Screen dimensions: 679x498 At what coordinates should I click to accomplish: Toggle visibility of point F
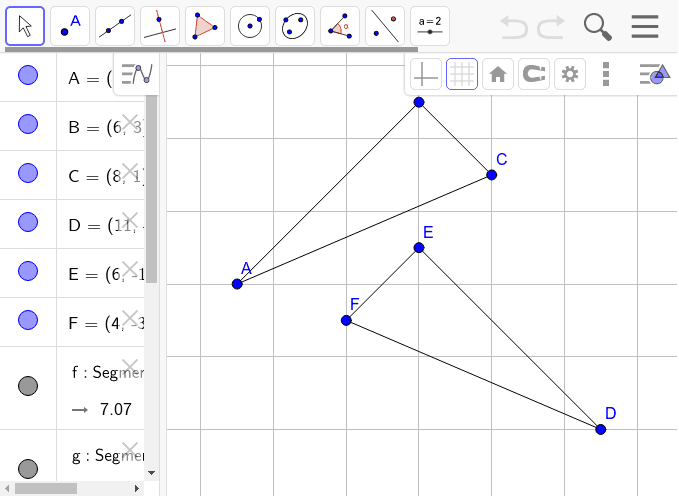click(28, 320)
